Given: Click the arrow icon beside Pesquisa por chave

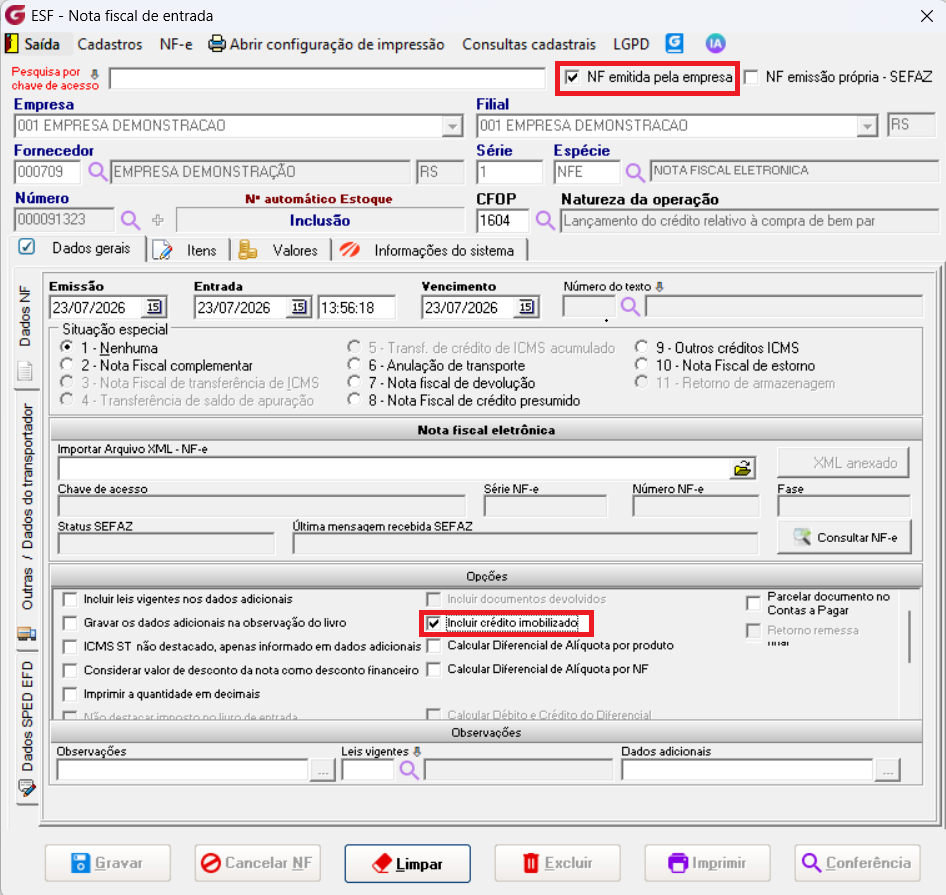Looking at the screenshot, I should [95, 74].
